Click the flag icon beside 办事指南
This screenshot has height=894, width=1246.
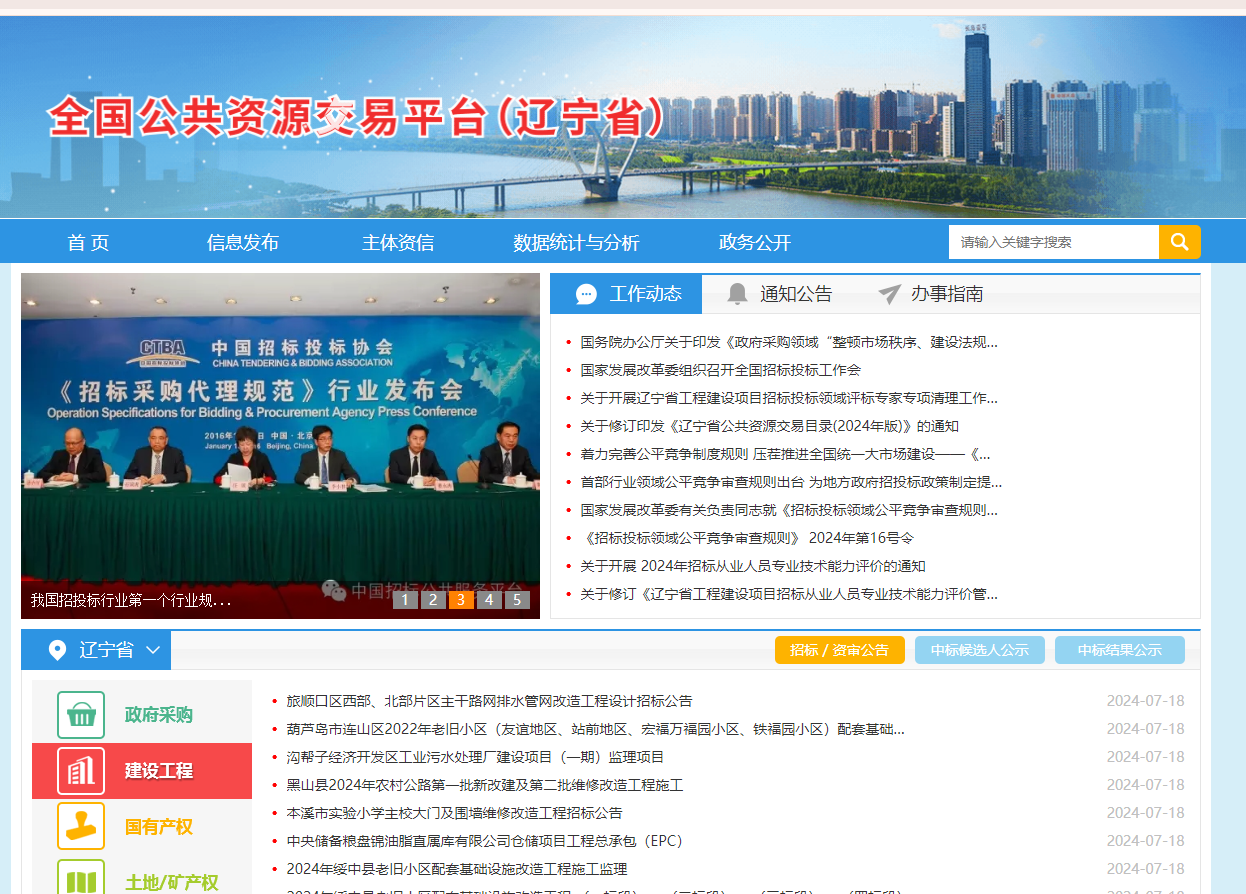[x=889, y=293]
